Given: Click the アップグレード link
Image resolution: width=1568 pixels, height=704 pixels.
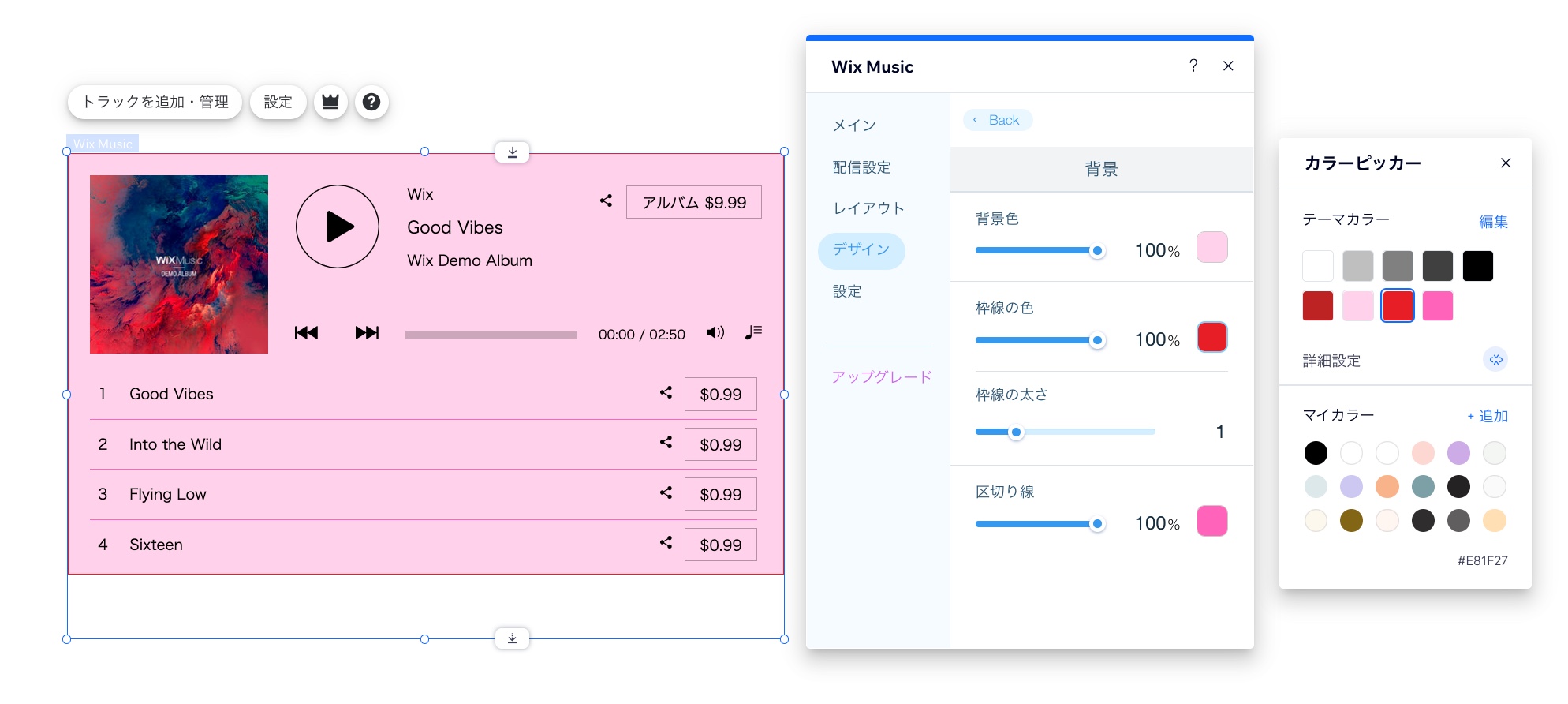Looking at the screenshot, I should click(882, 376).
